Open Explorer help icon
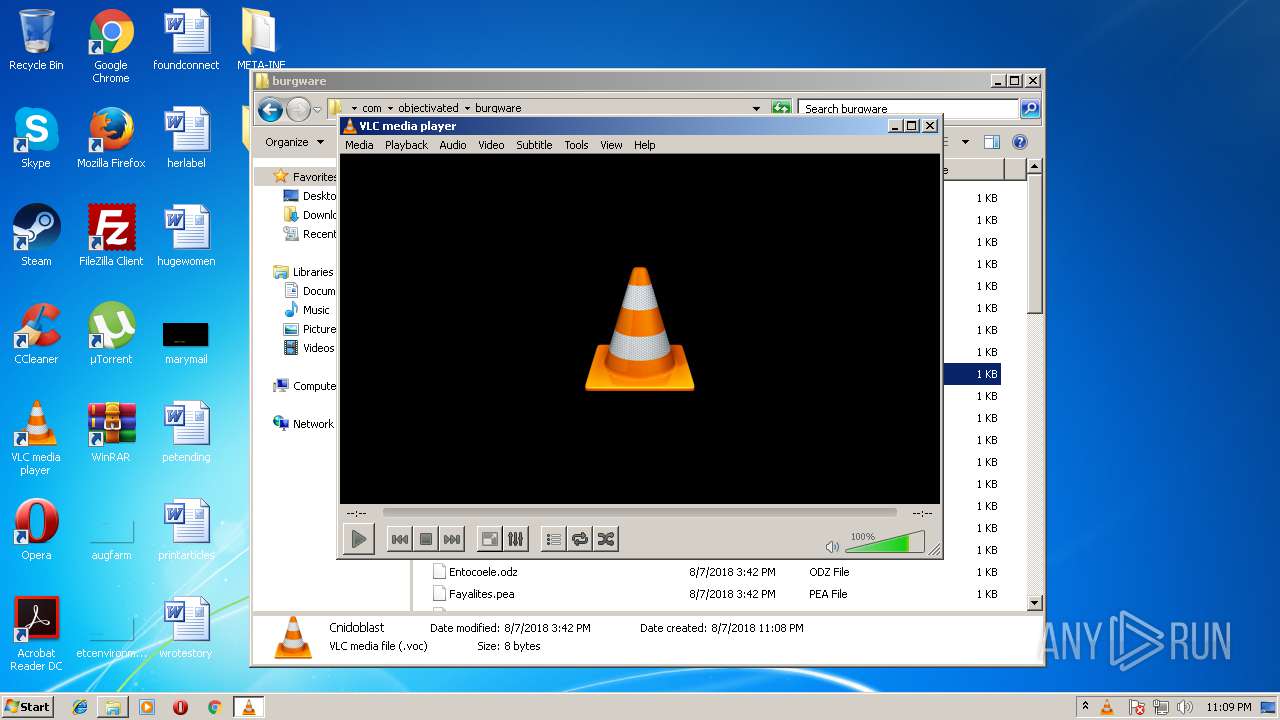Image resolution: width=1280 pixels, height=720 pixels. point(1019,142)
